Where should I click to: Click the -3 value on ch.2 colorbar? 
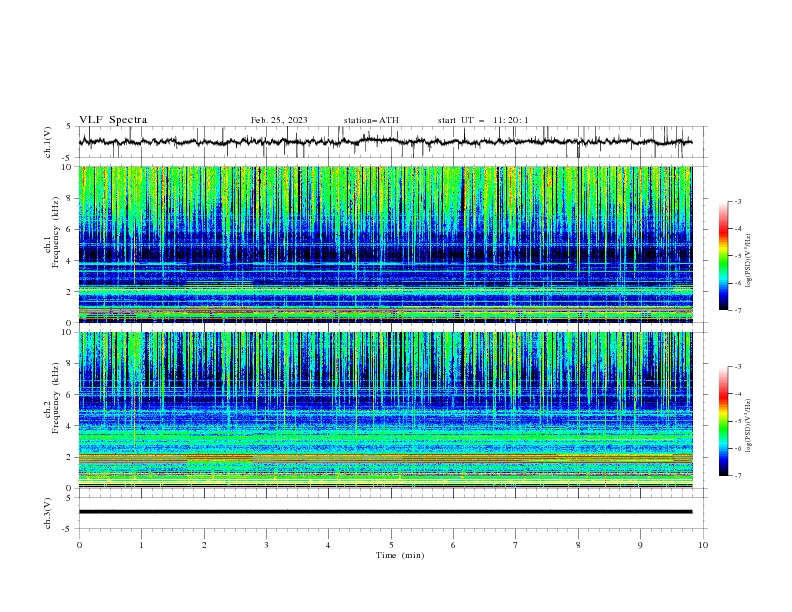pos(737,367)
